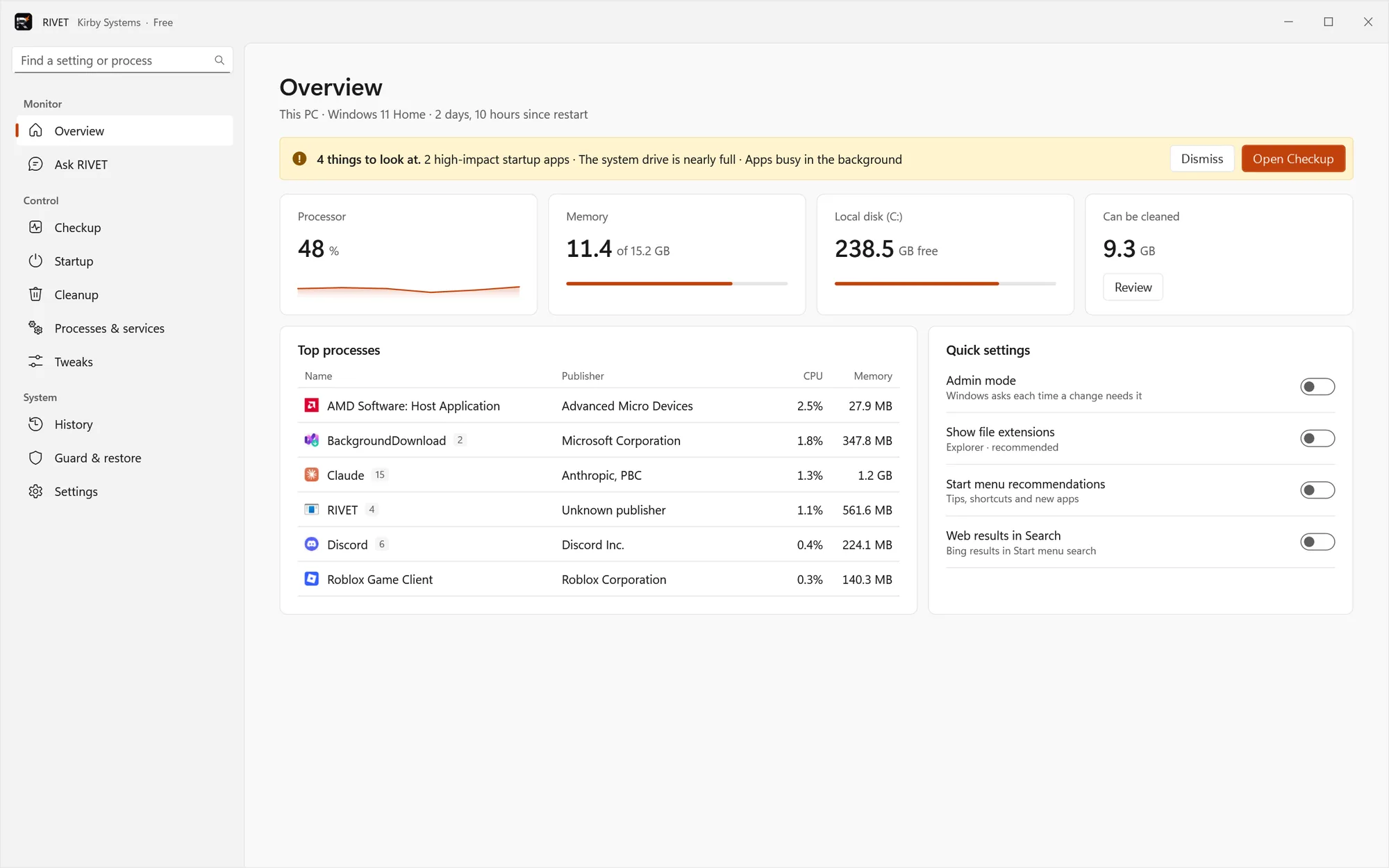Go to the Startup section

(x=124, y=261)
